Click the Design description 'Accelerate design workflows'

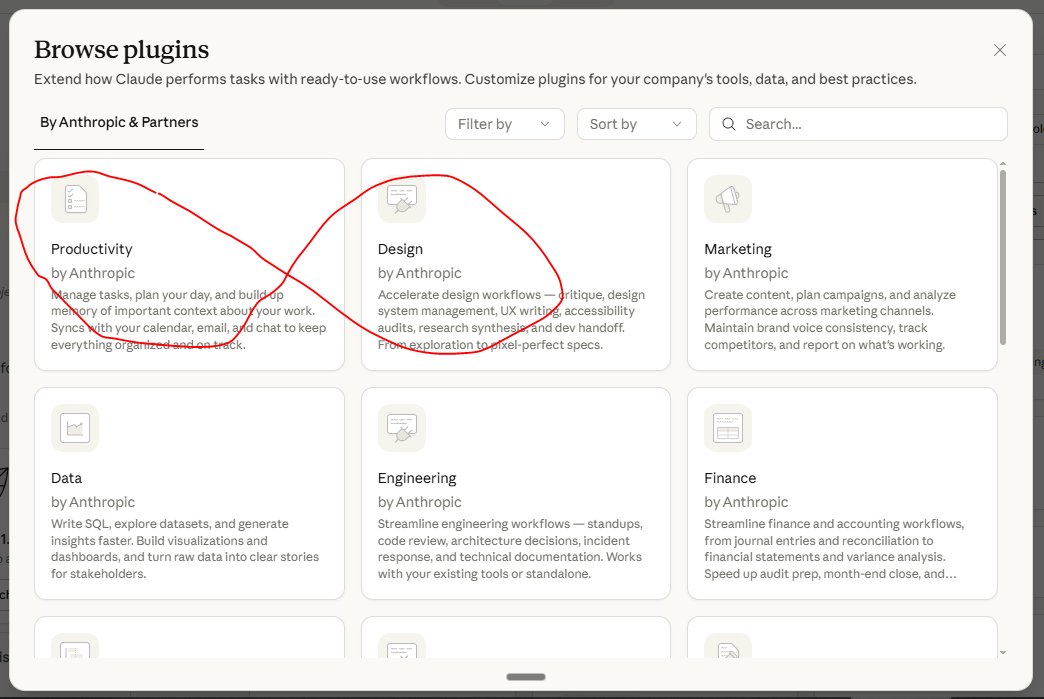[459, 294]
